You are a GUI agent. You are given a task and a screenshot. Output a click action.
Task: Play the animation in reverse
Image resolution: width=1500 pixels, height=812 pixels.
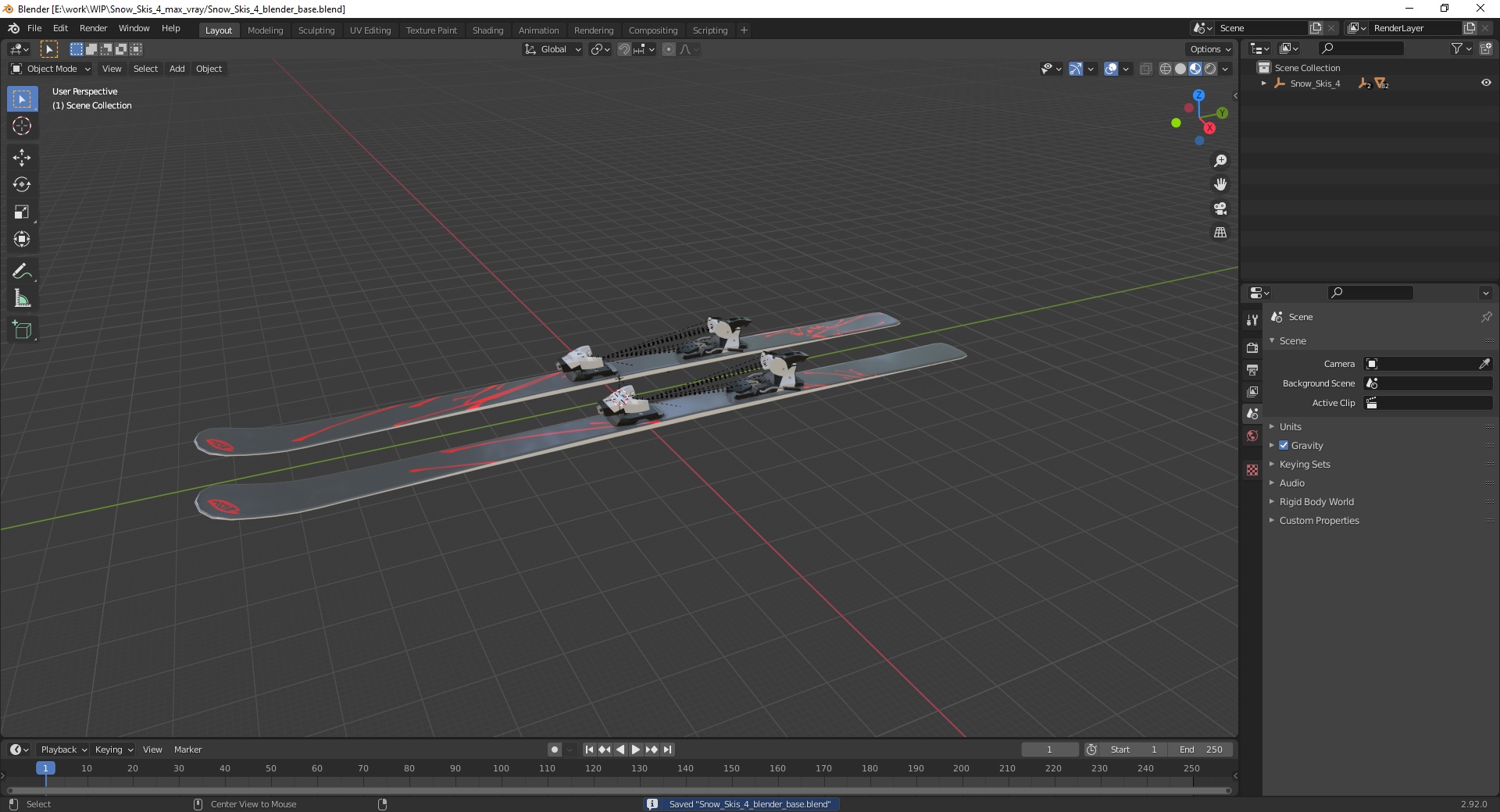point(620,750)
